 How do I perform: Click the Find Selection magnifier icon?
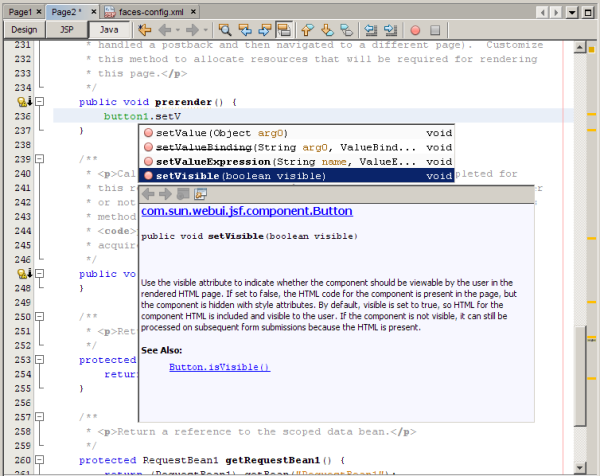click(x=225, y=30)
